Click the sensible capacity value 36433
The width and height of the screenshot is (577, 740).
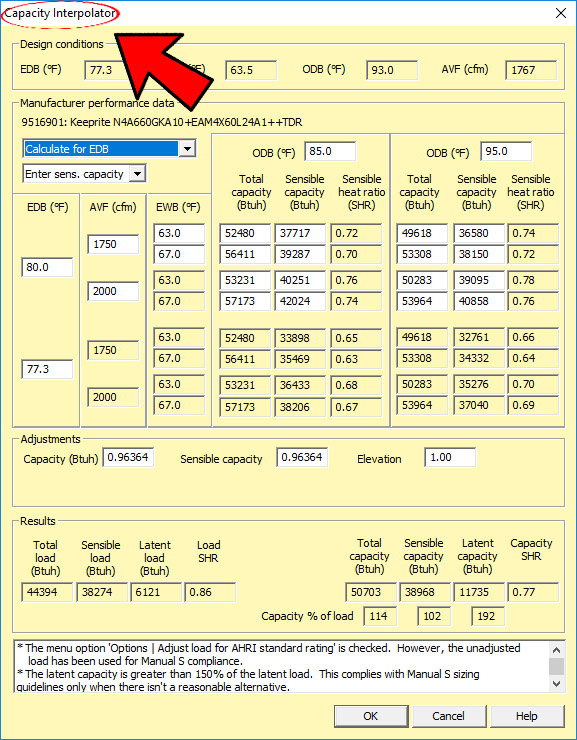tap(300, 386)
